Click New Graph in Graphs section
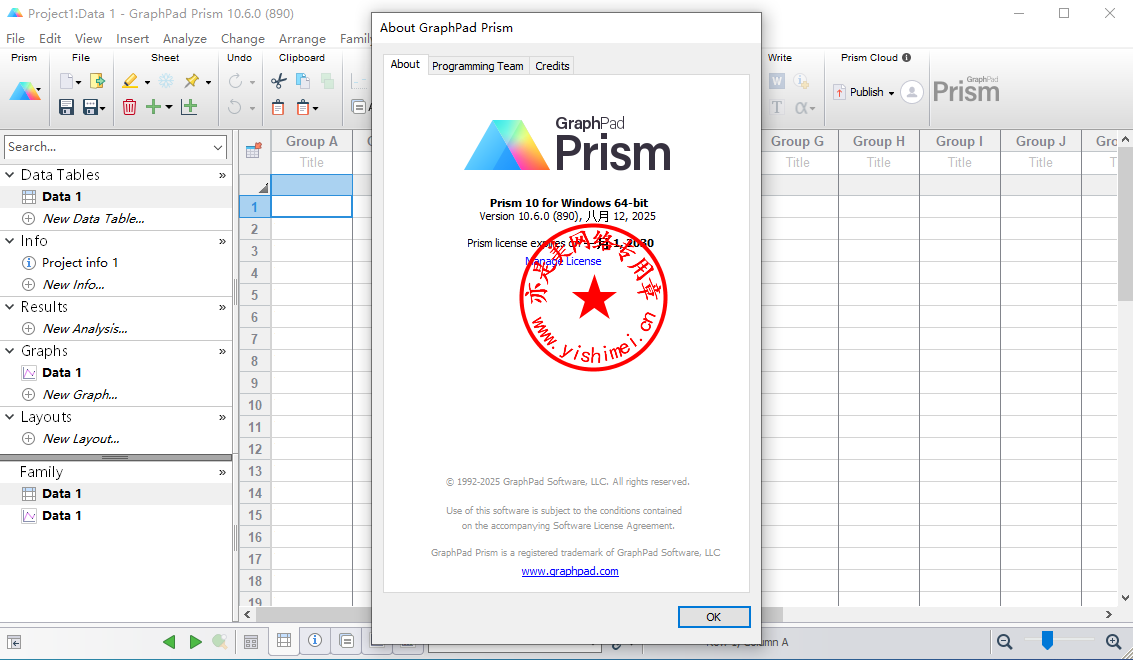The width and height of the screenshot is (1133, 660). [79, 395]
